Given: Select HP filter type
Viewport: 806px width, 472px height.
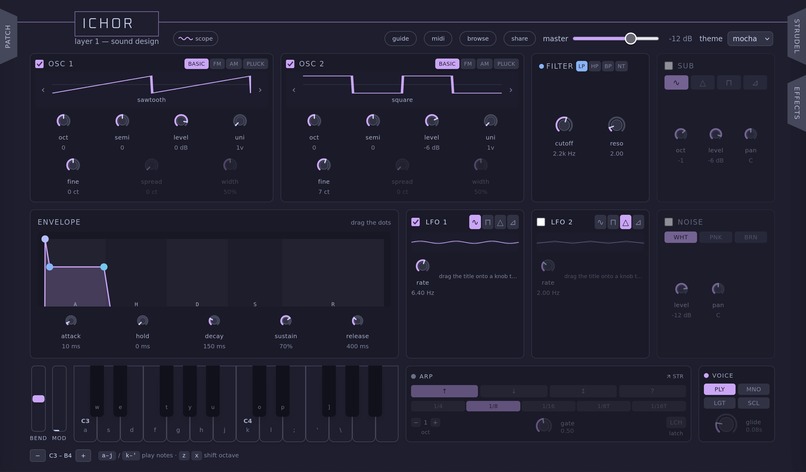Looking at the screenshot, I should 595,66.
